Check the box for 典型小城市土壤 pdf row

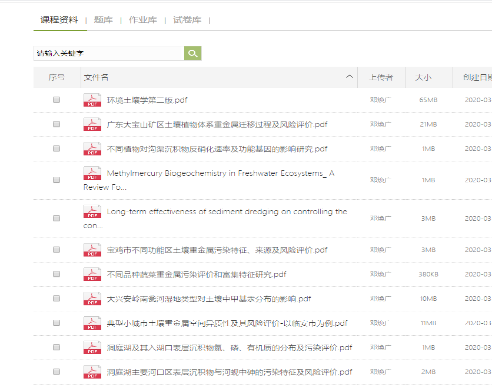click(x=56, y=323)
